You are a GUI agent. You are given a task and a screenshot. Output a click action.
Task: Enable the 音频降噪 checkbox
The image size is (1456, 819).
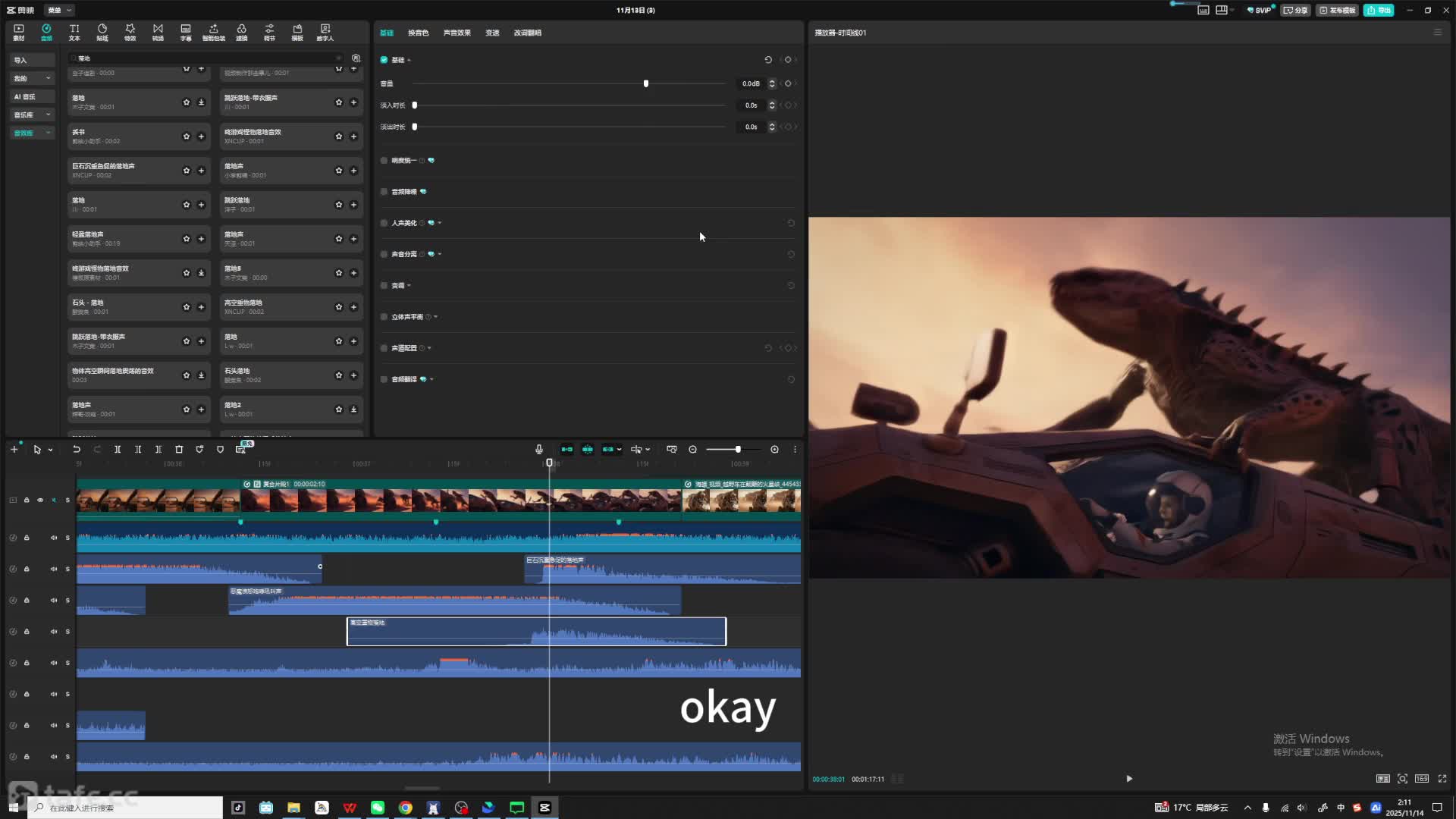pos(384,192)
